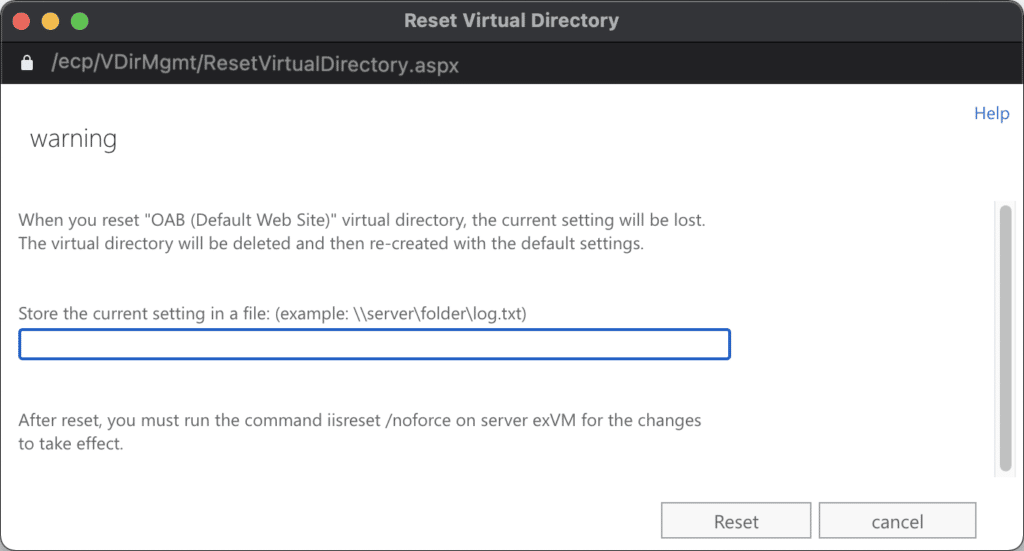Click the exVM server name
Image resolution: width=1024 pixels, height=551 pixels.
point(554,420)
